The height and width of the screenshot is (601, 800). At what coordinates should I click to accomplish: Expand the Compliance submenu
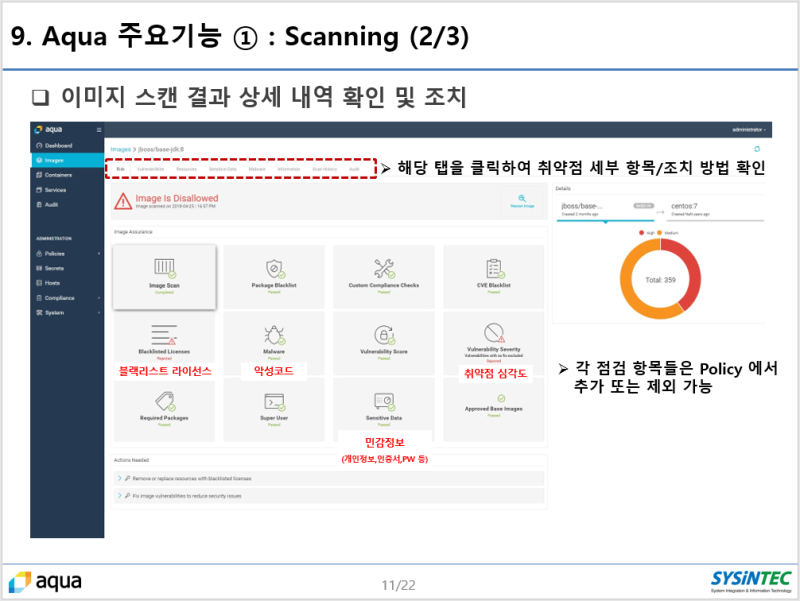tap(56, 299)
